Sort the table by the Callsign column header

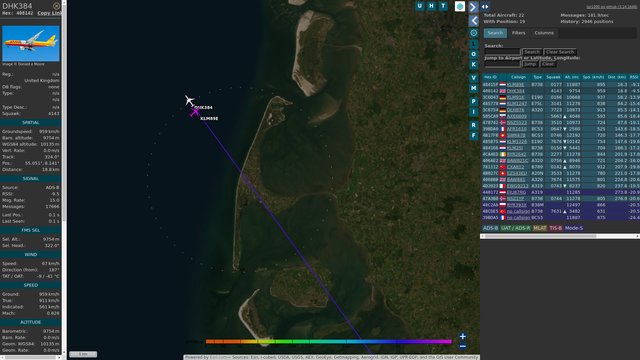[518, 77]
